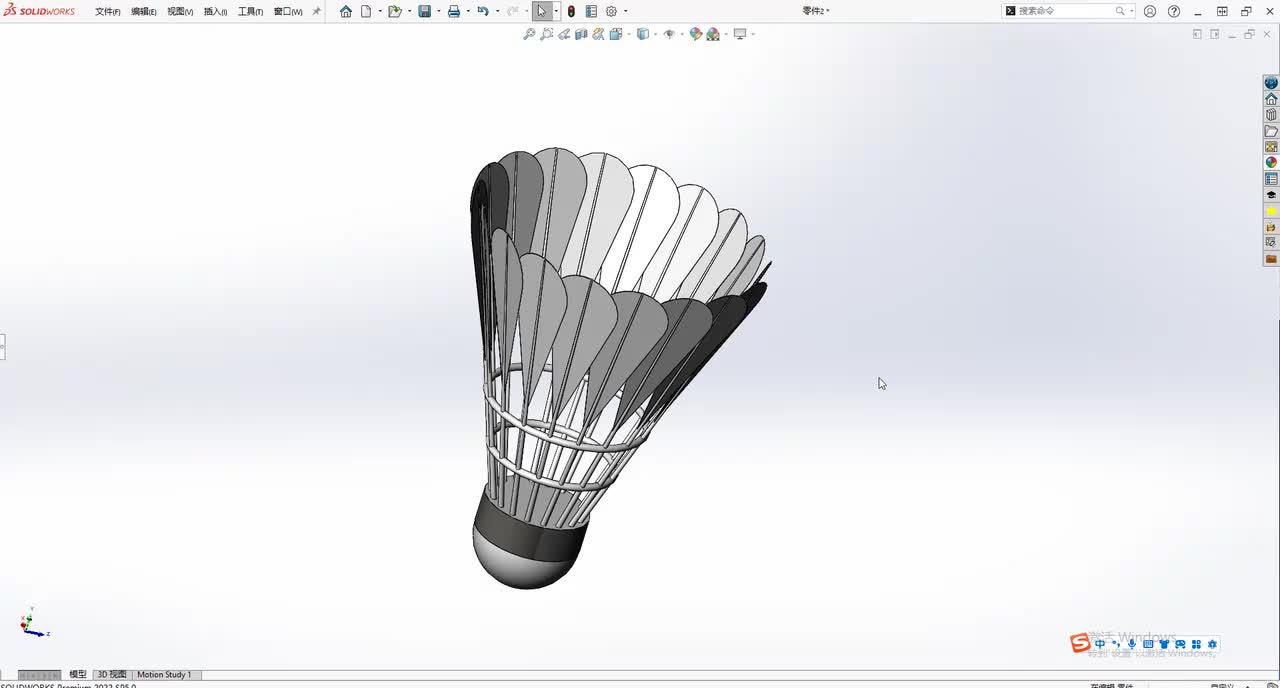
Task: Expand the Options gear dropdown arrow
Action: [626, 11]
